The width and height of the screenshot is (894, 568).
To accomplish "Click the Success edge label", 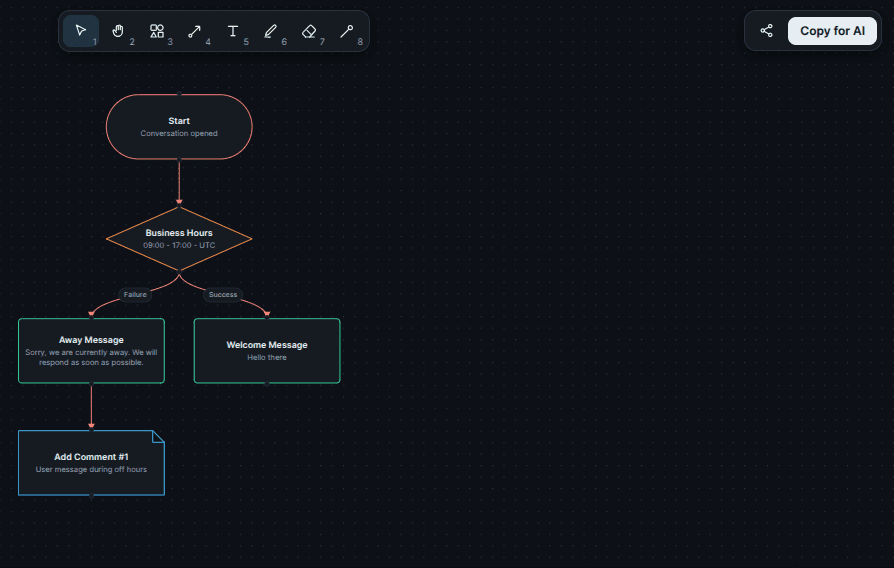I will point(223,294).
